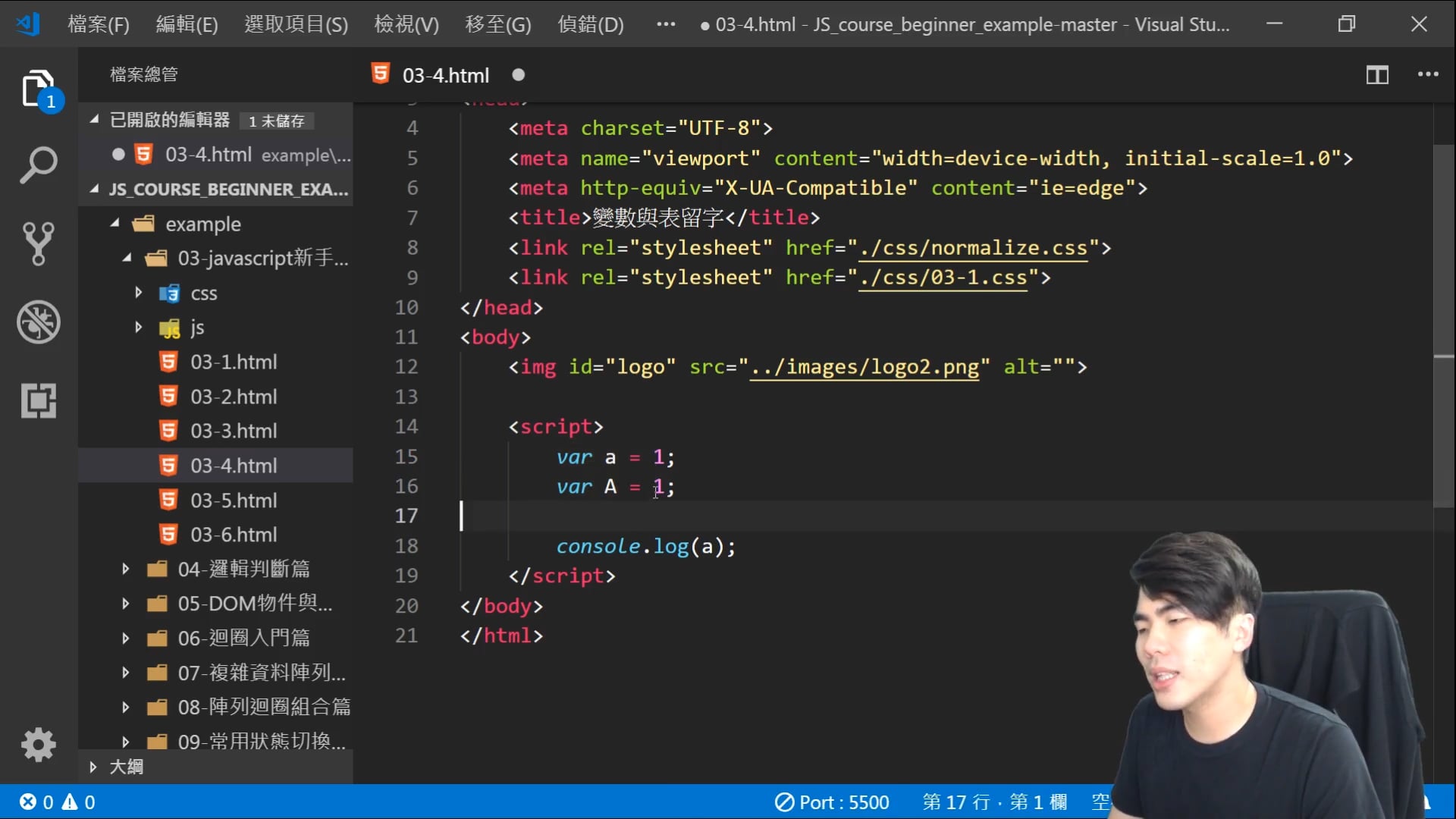The image size is (1456, 819).
Task: Open the 偵錯(D) menu
Action: [590, 24]
